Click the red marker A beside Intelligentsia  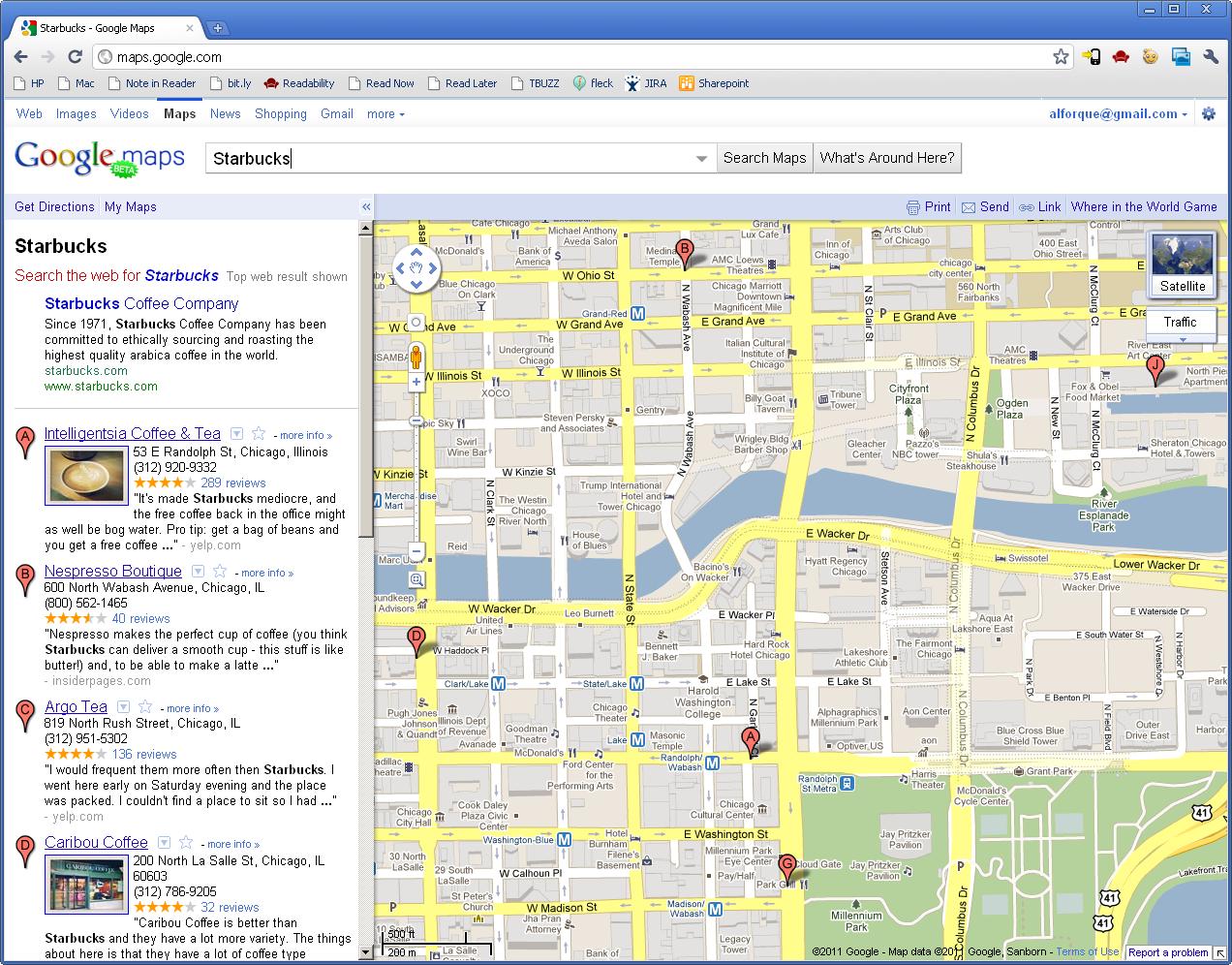pyautogui.click(x=26, y=442)
